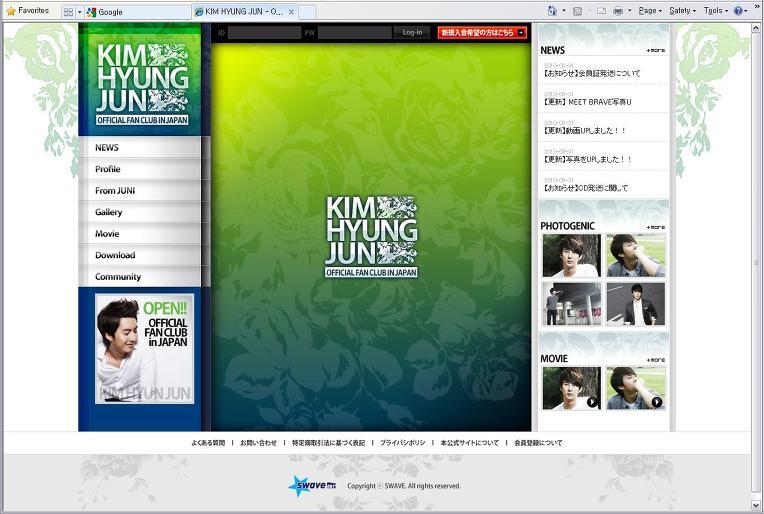Click the scroll down arrow
Viewport: 764px width, 514px height.
756,505
